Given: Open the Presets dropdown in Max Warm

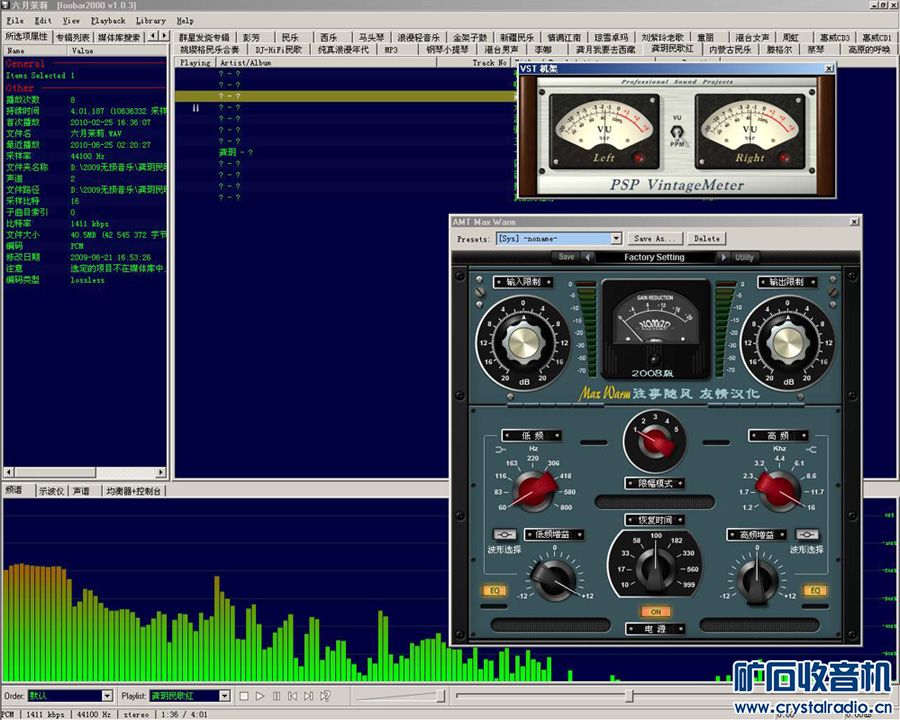Looking at the screenshot, I should [616, 239].
